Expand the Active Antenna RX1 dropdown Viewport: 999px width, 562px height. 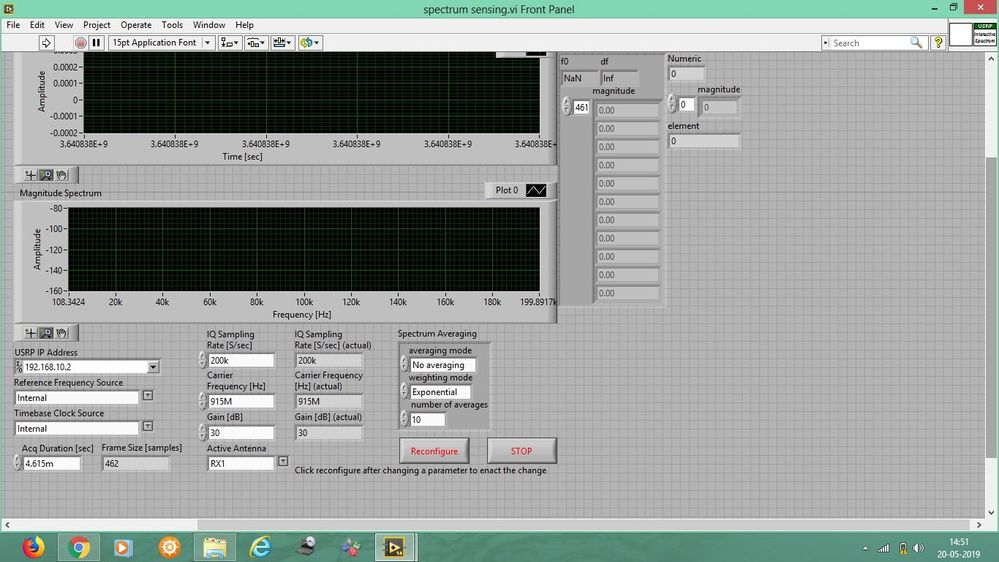tap(283, 462)
